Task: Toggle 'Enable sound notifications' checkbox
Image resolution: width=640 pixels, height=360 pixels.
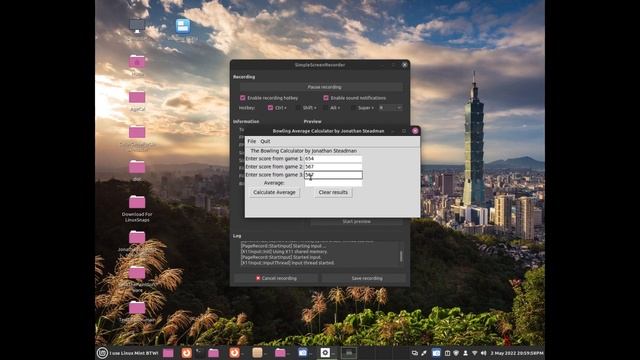Action: point(326,98)
